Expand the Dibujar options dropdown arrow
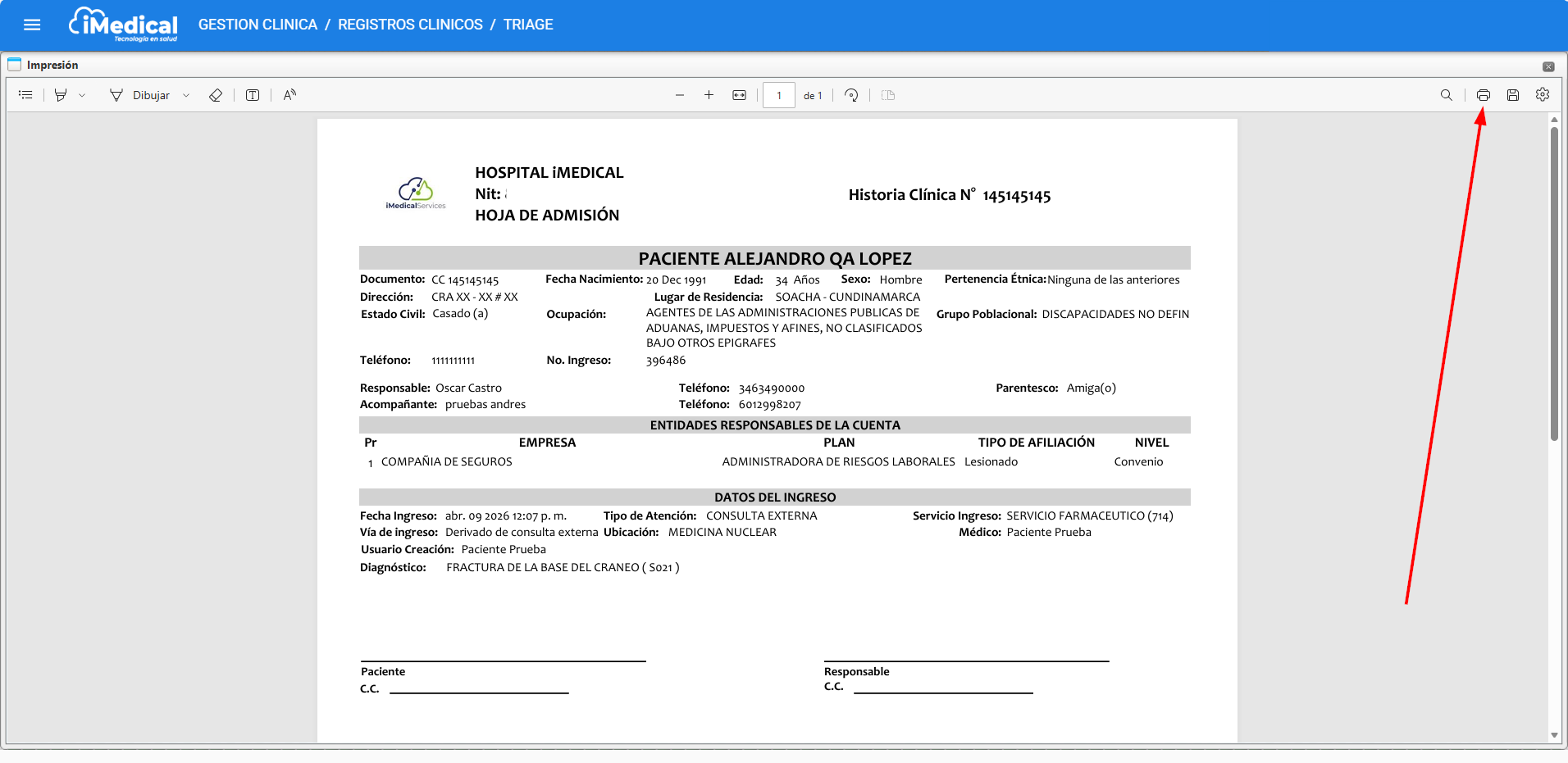This screenshot has height=763, width=1568. (x=186, y=95)
